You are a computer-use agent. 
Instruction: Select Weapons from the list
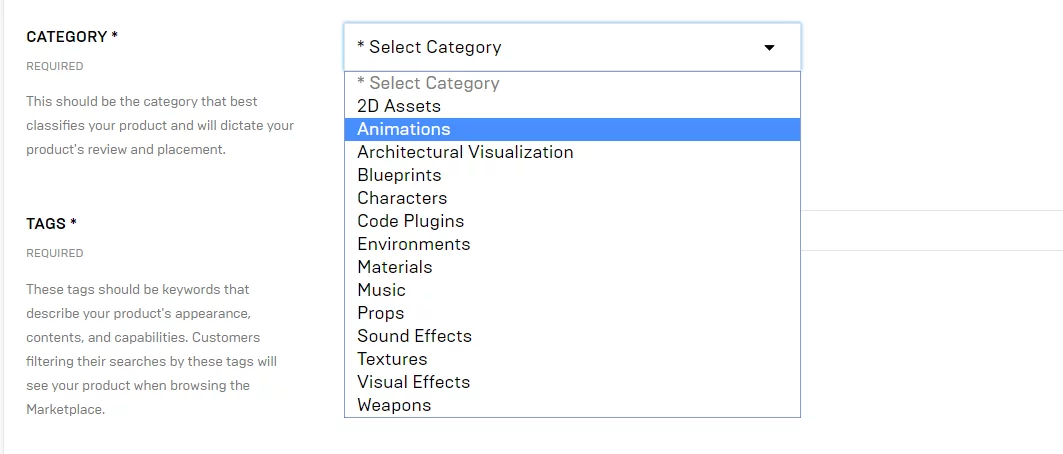click(394, 405)
